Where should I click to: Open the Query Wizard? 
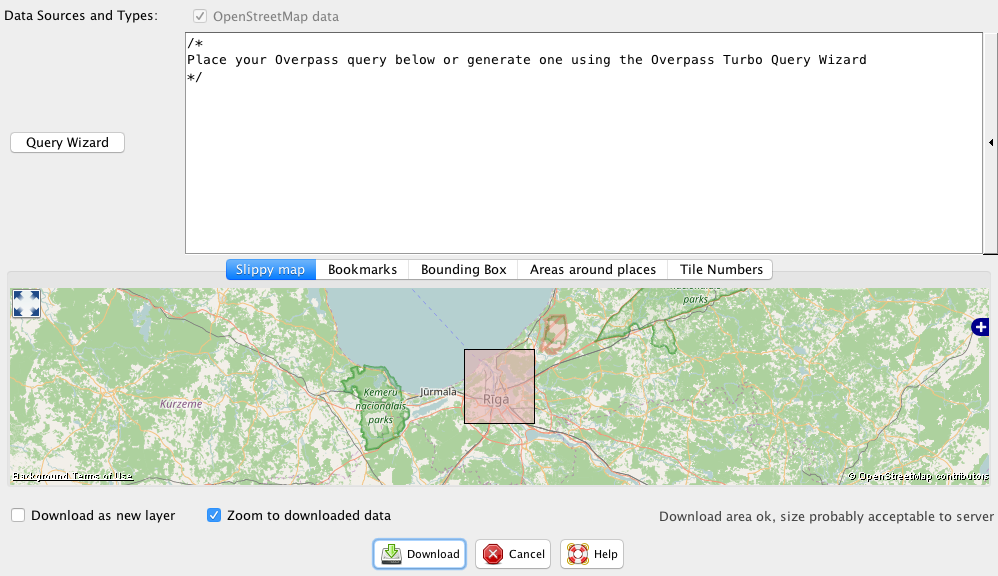(67, 143)
